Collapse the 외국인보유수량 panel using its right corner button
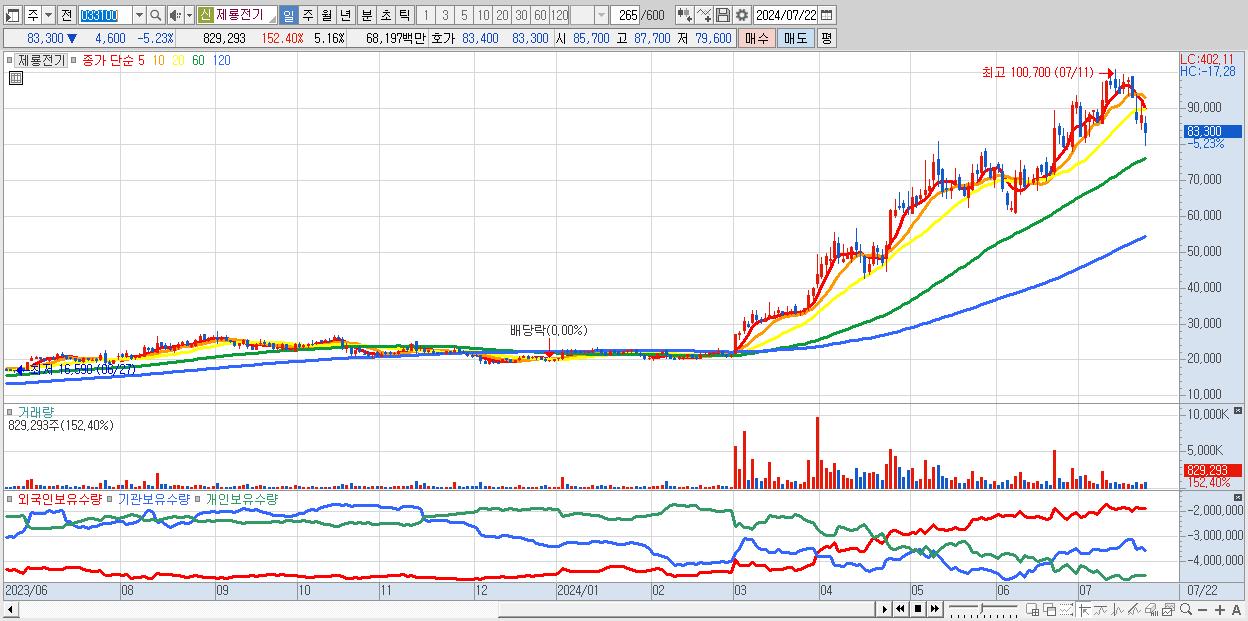The height and width of the screenshot is (621, 1248). pyautogui.click(x=1239, y=497)
